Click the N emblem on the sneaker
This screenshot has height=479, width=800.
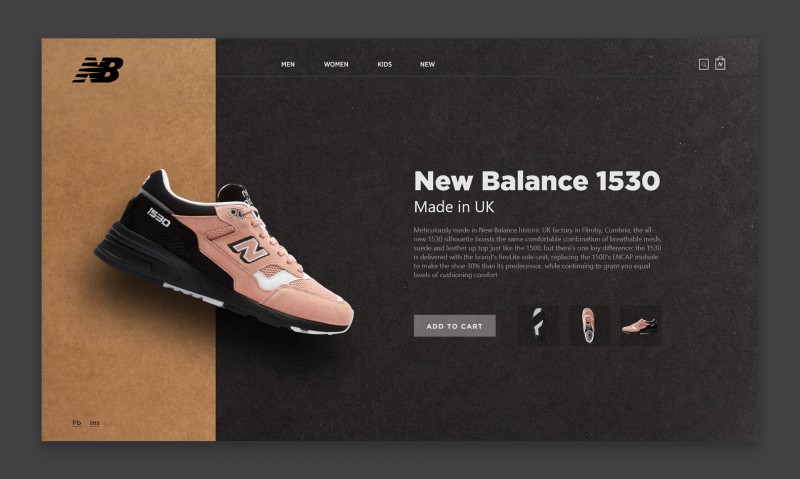click(248, 249)
